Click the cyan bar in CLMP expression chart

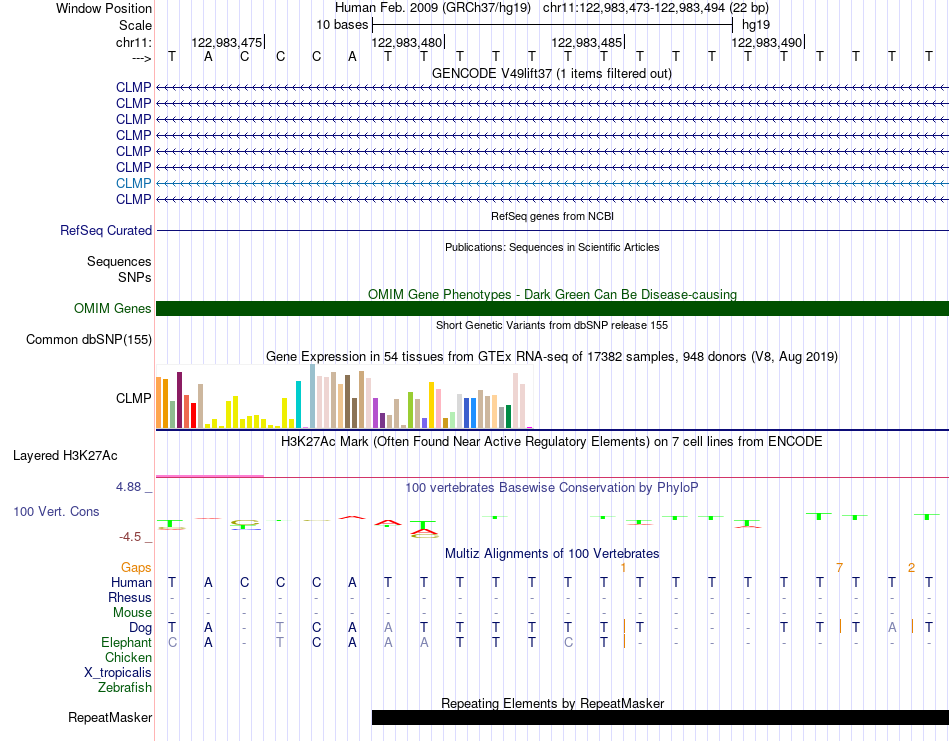point(298,405)
